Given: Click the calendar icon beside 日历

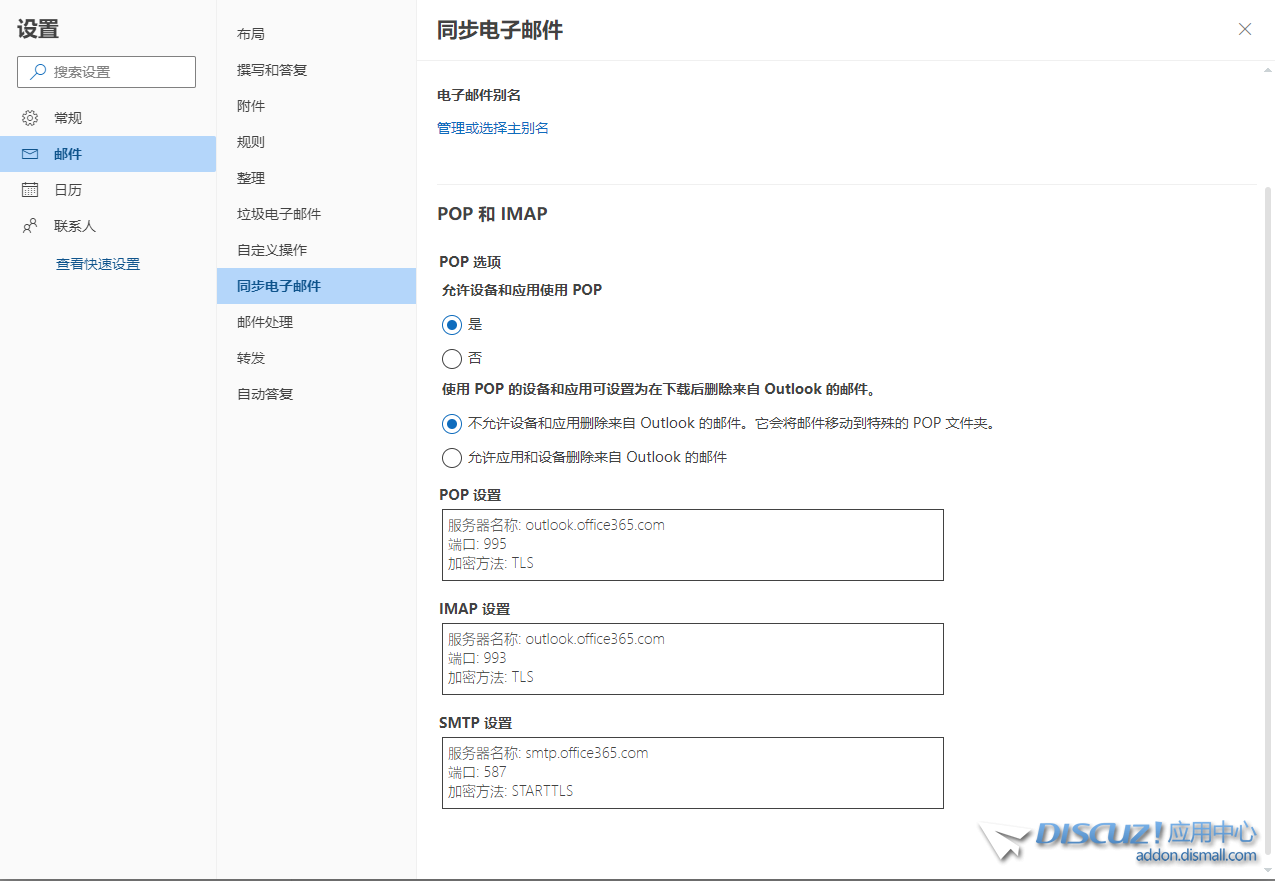Looking at the screenshot, I should click(x=30, y=190).
